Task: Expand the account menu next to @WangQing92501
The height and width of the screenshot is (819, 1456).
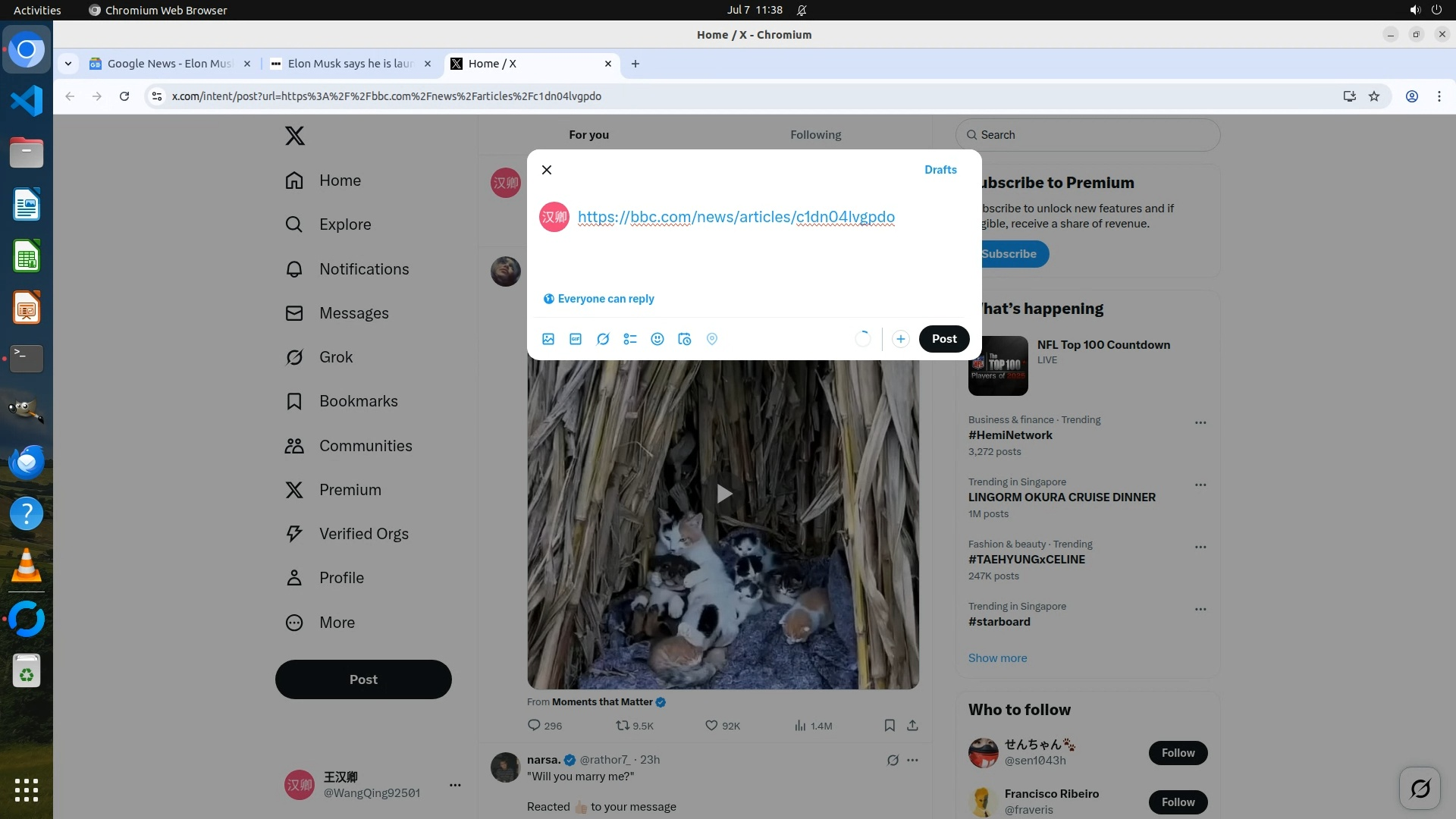Action: point(455,785)
